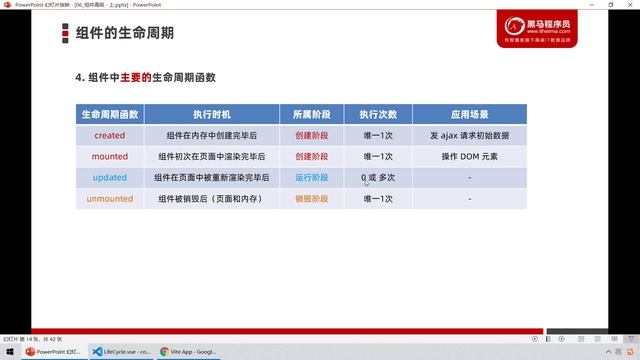
Task: Click the updated cell in the table
Action: 110,178
